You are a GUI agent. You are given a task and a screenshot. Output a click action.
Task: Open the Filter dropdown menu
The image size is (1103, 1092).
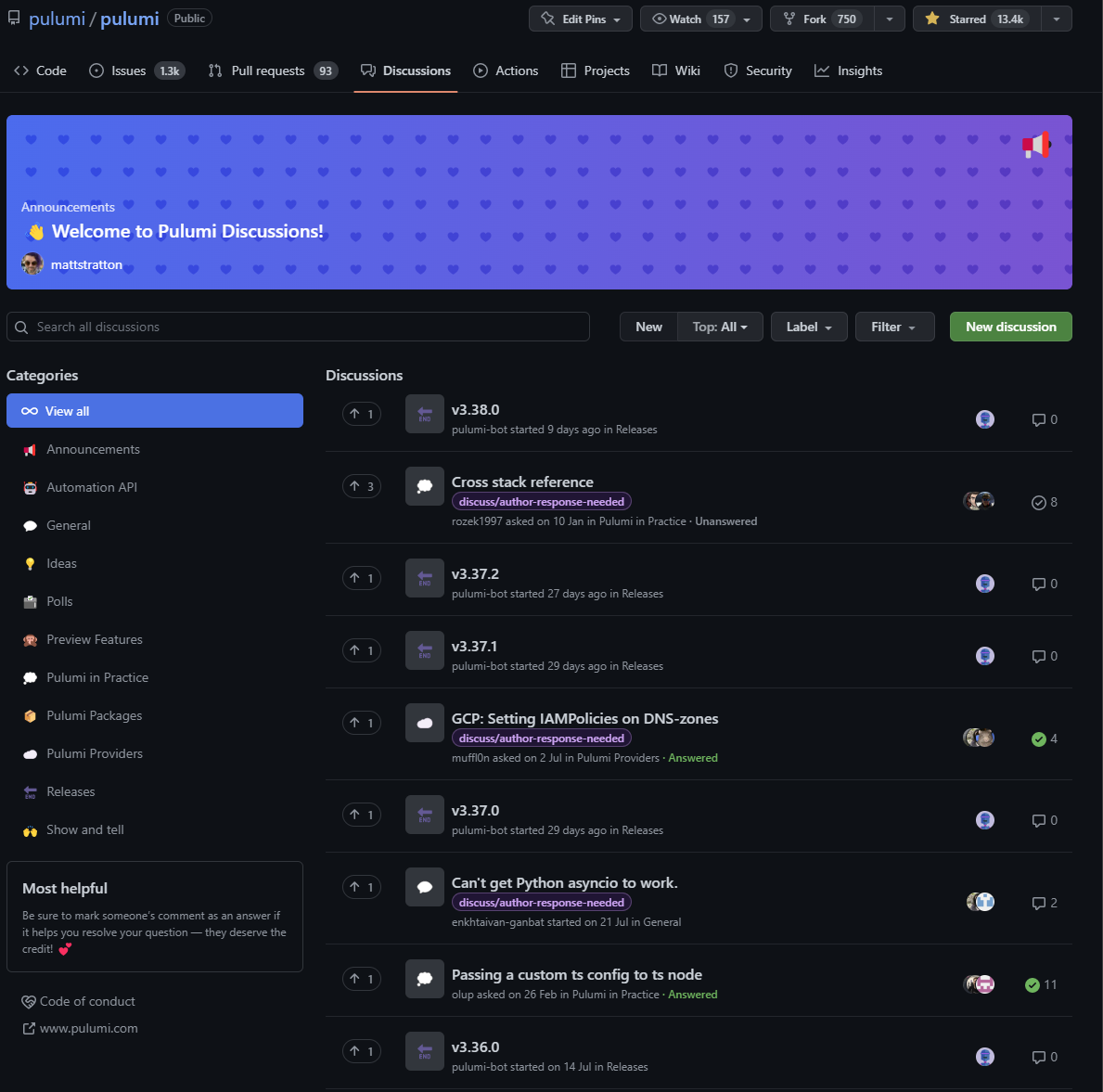(893, 327)
